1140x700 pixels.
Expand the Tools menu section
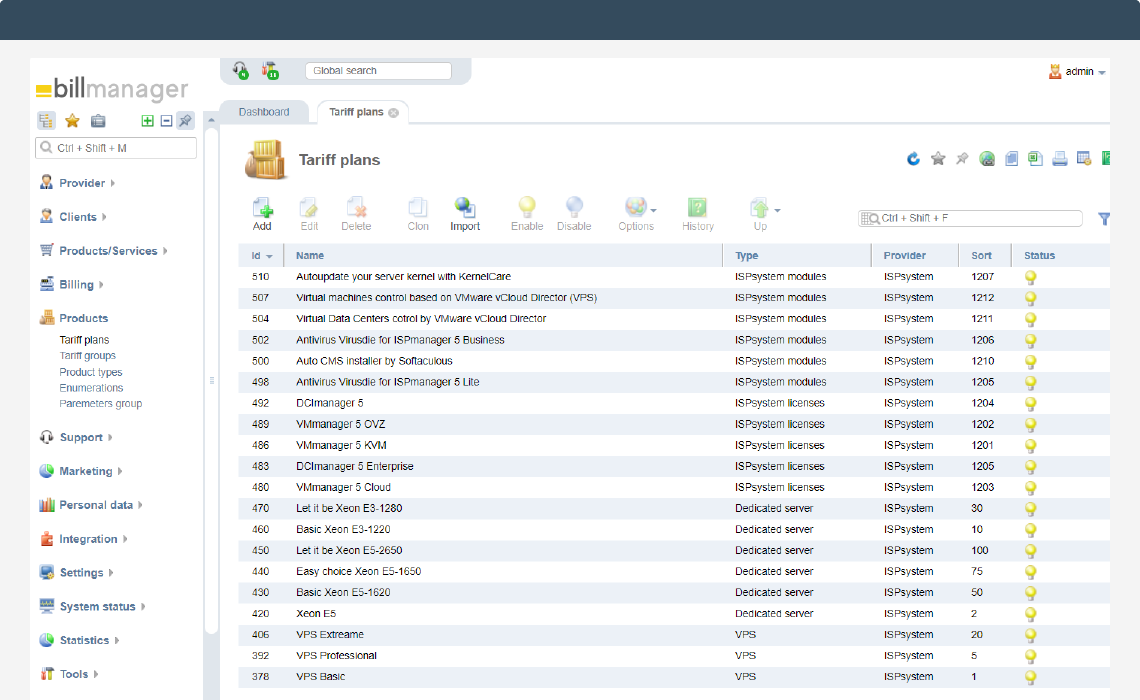click(x=69, y=674)
